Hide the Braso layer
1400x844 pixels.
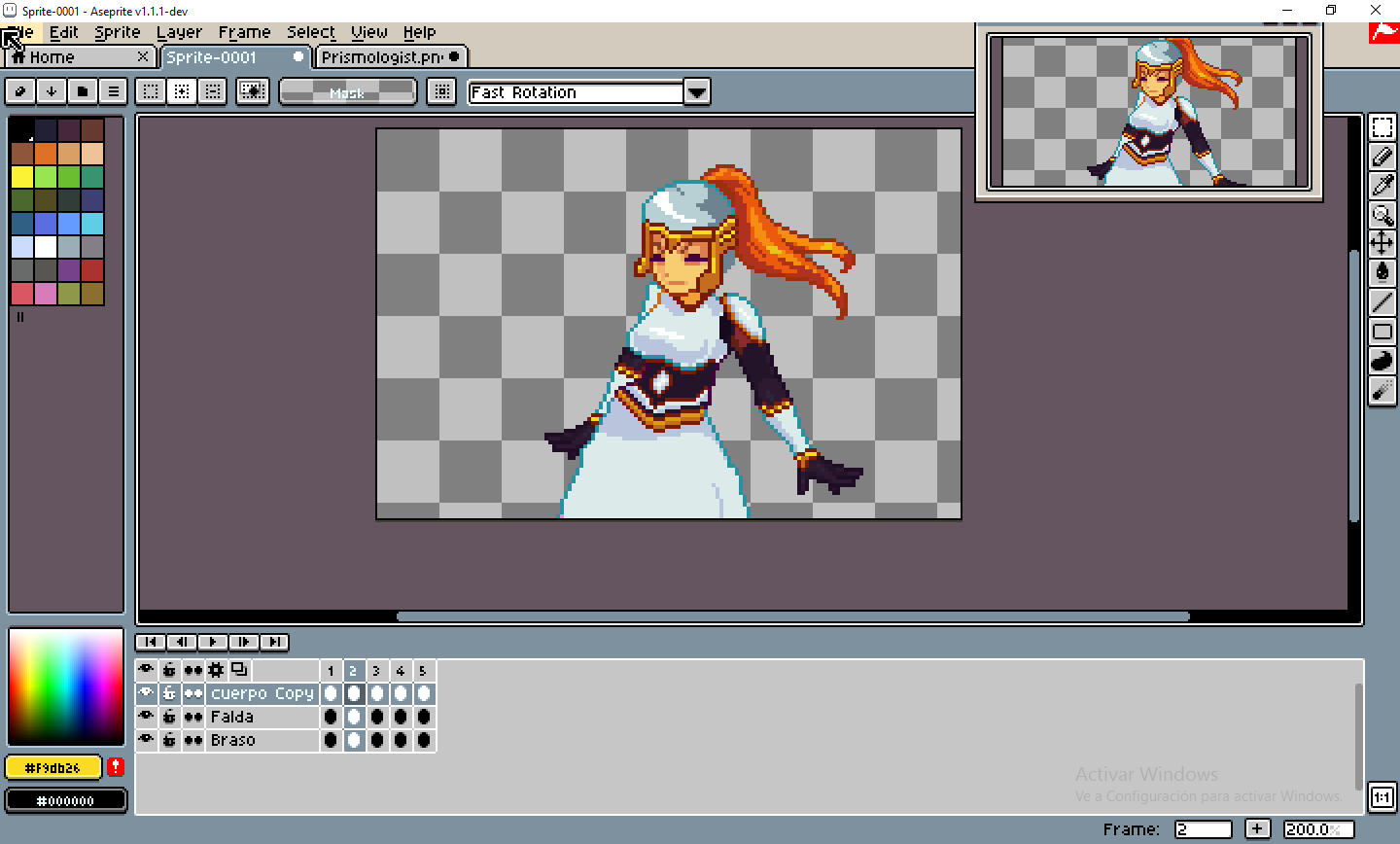[146, 740]
